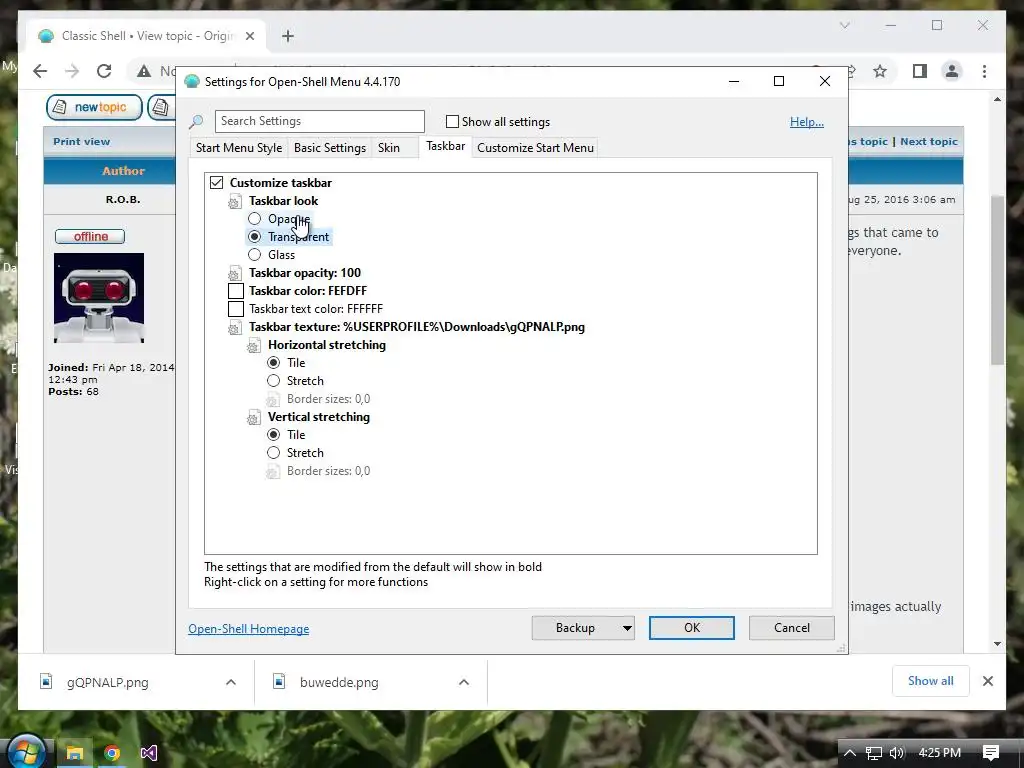Click the Taskbar color FEFDFF swatch
Viewport: 1024px width, 768px height.
pos(236,291)
